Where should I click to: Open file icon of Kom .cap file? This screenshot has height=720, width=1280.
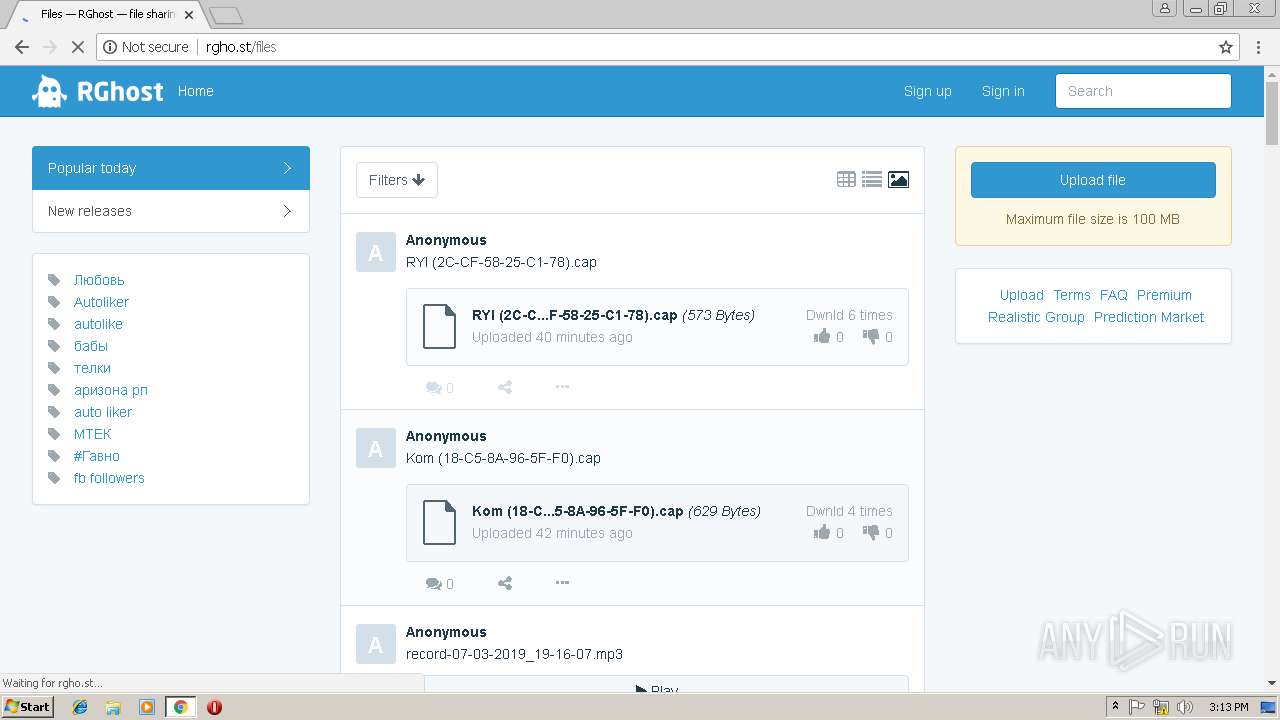click(x=439, y=522)
